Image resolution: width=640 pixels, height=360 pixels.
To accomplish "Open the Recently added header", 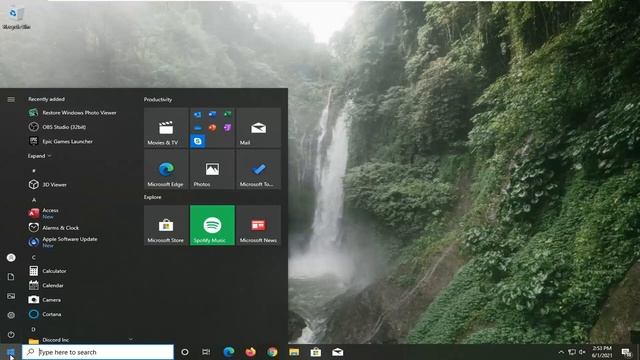I will pyautogui.click(x=46, y=99).
